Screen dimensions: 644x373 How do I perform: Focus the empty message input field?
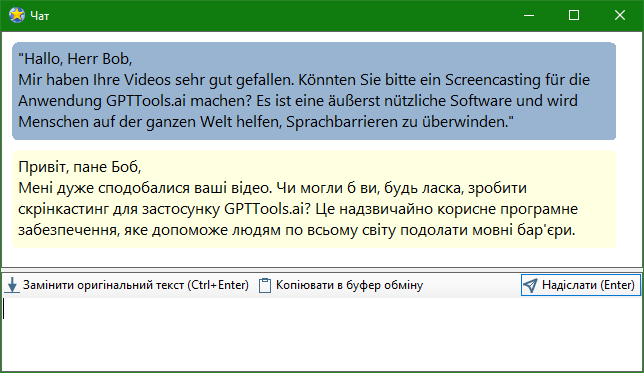(322, 334)
